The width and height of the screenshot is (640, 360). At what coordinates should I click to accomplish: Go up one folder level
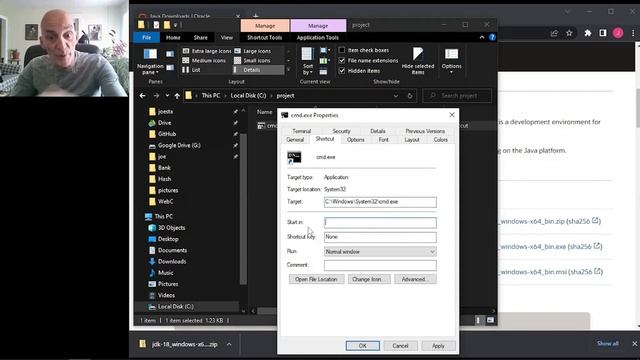(x=177, y=96)
